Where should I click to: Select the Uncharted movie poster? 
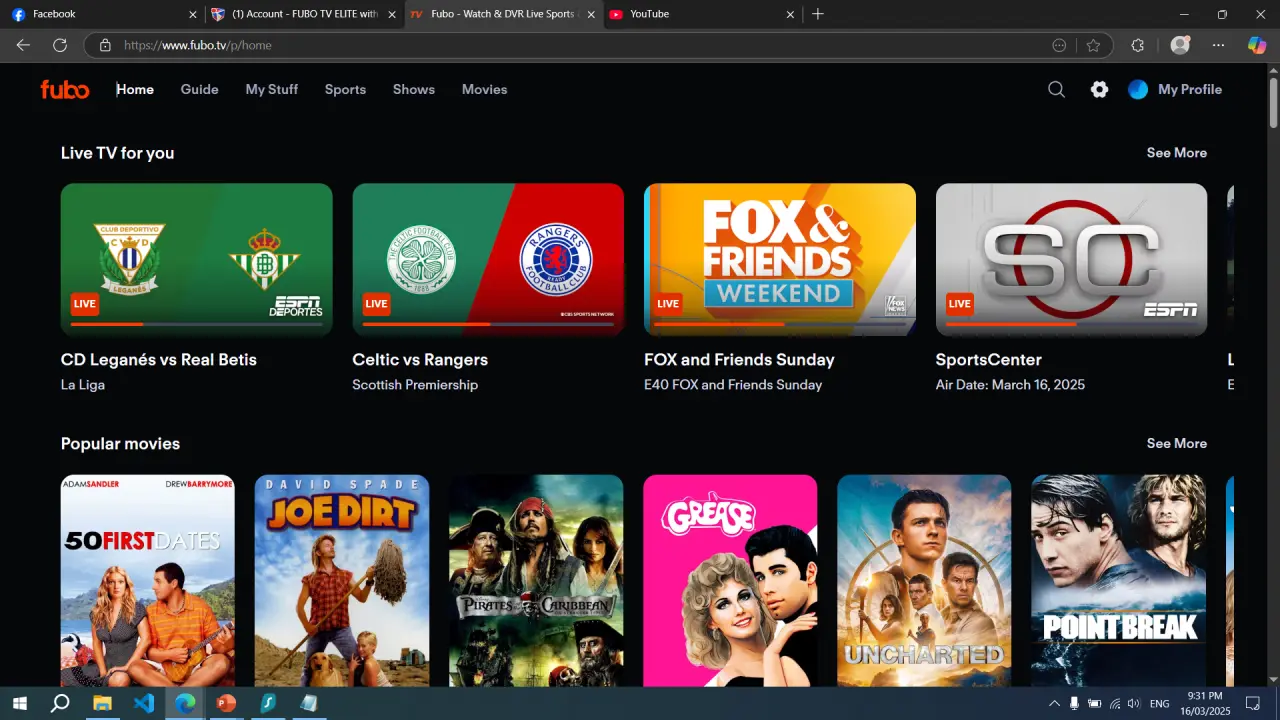tap(924, 581)
